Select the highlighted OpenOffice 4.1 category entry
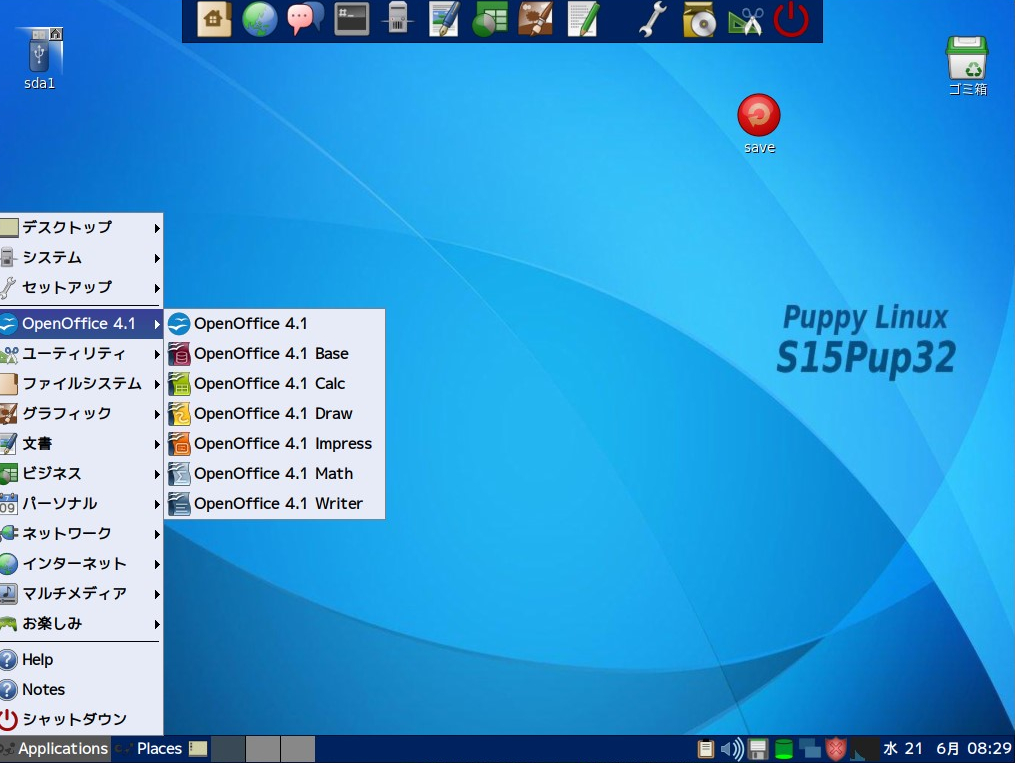Image resolution: width=1015 pixels, height=763 pixels. 81,324
